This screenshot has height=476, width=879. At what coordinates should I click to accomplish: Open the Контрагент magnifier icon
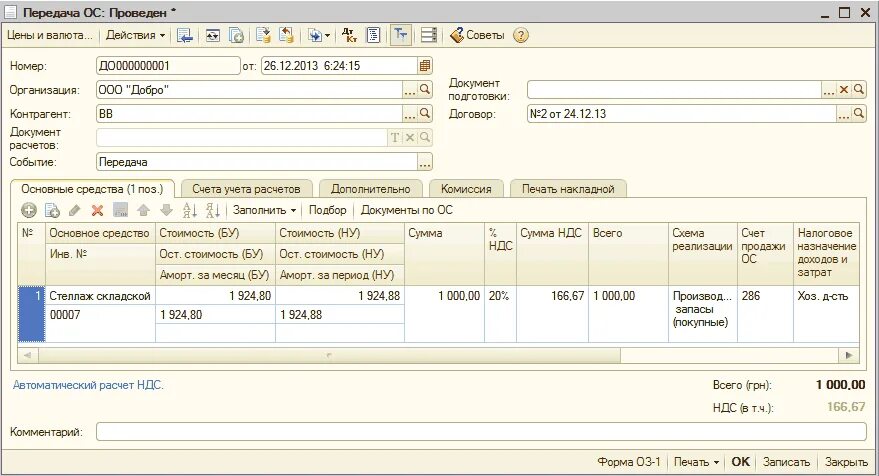click(425, 114)
